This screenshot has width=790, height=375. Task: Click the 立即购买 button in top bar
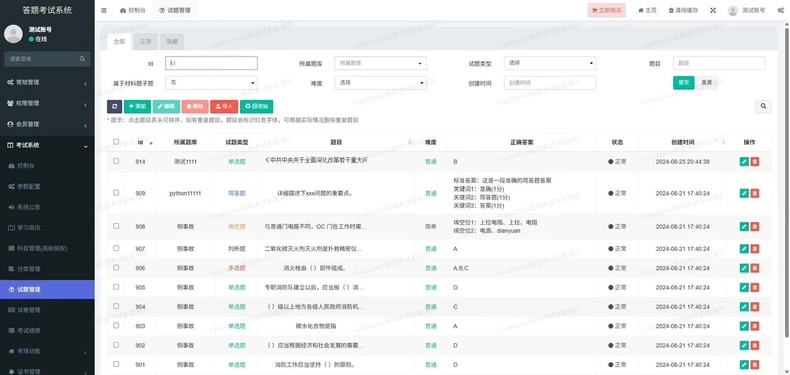point(607,10)
